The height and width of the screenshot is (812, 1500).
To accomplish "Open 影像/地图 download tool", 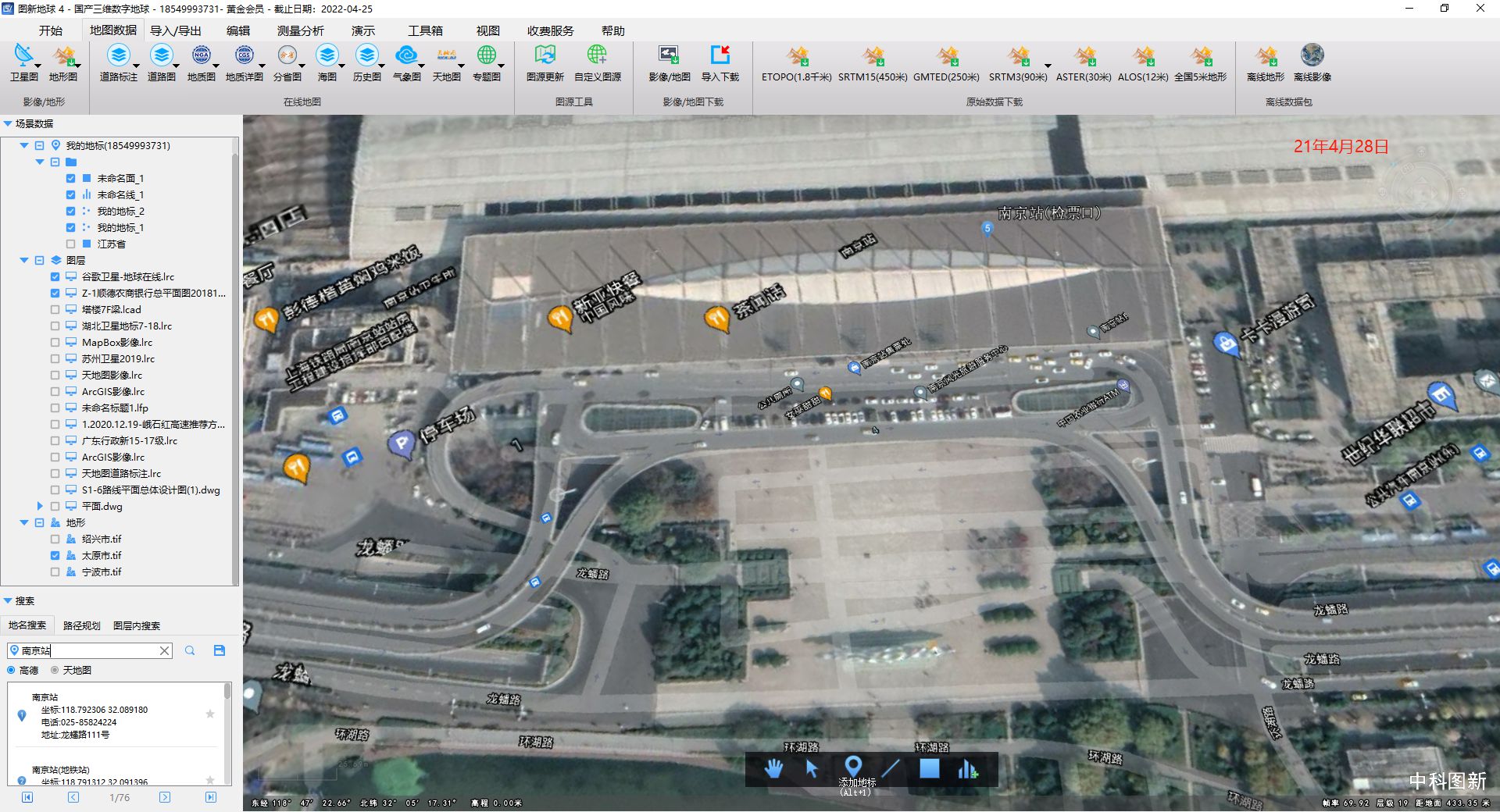I will point(670,63).
